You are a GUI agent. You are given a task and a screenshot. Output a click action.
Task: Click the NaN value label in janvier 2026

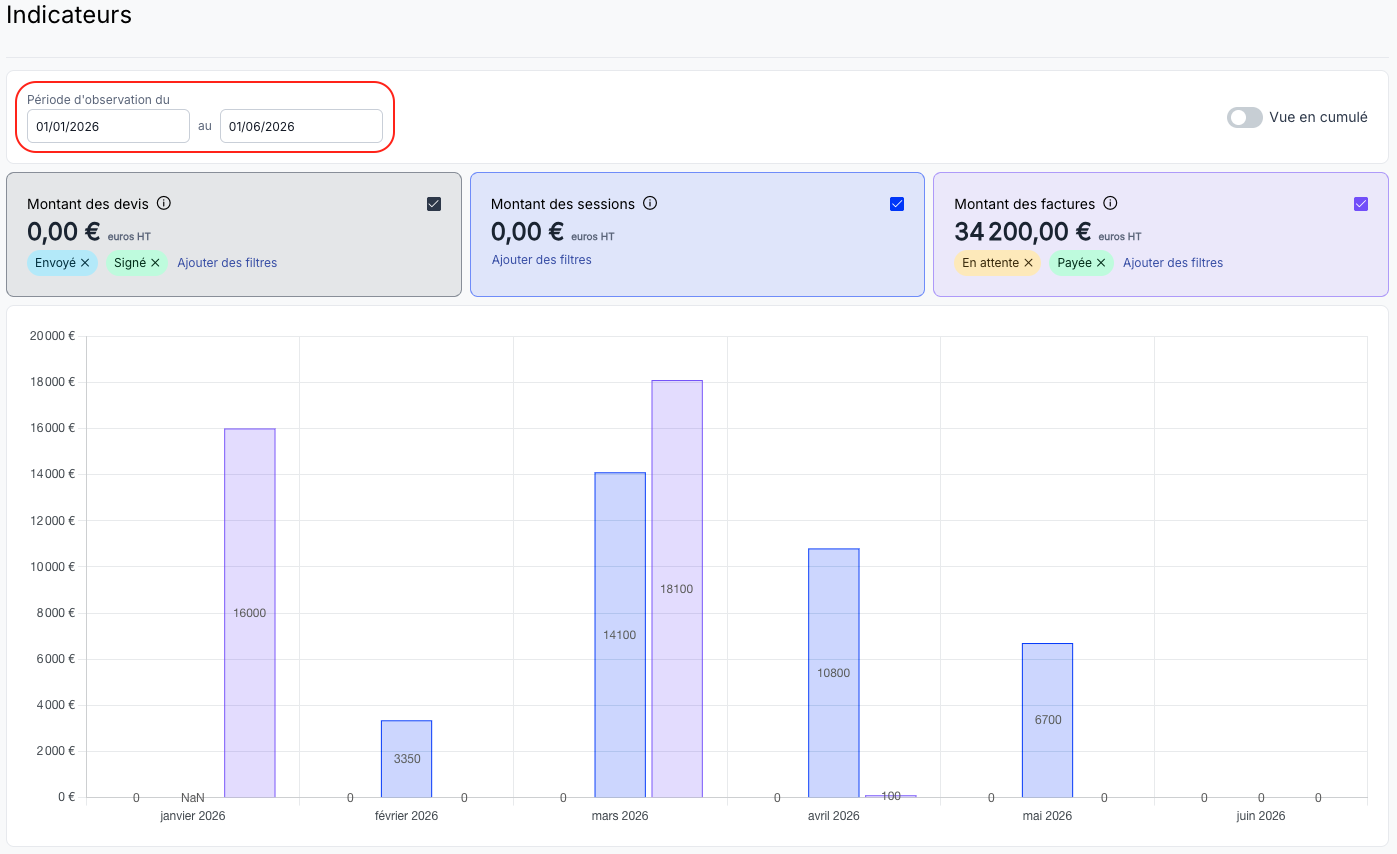click(193, 798)
